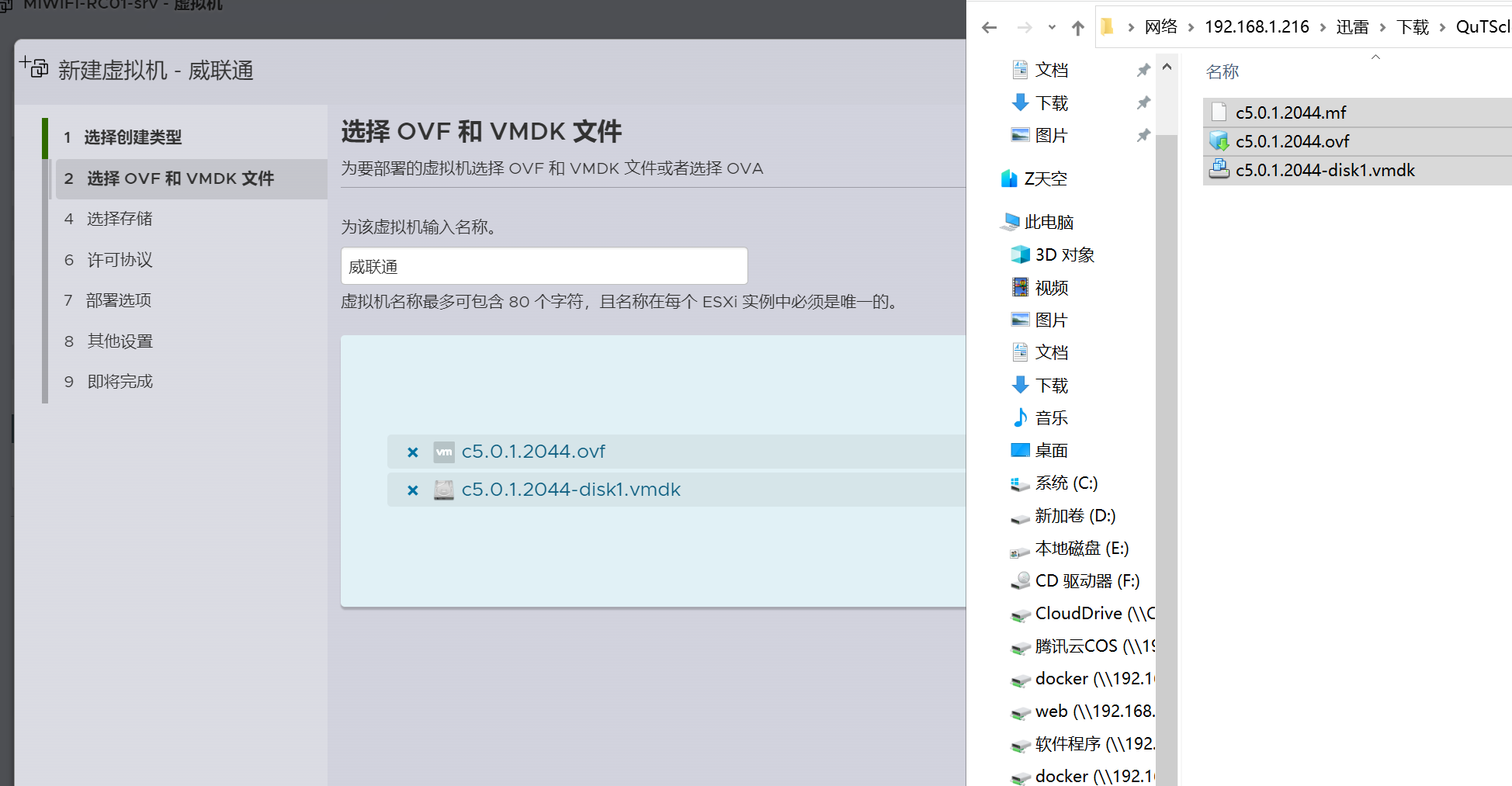Open Z天空 in the navigation pane
Screen dimensions: 1512x786
click(x=1045, y=178)
